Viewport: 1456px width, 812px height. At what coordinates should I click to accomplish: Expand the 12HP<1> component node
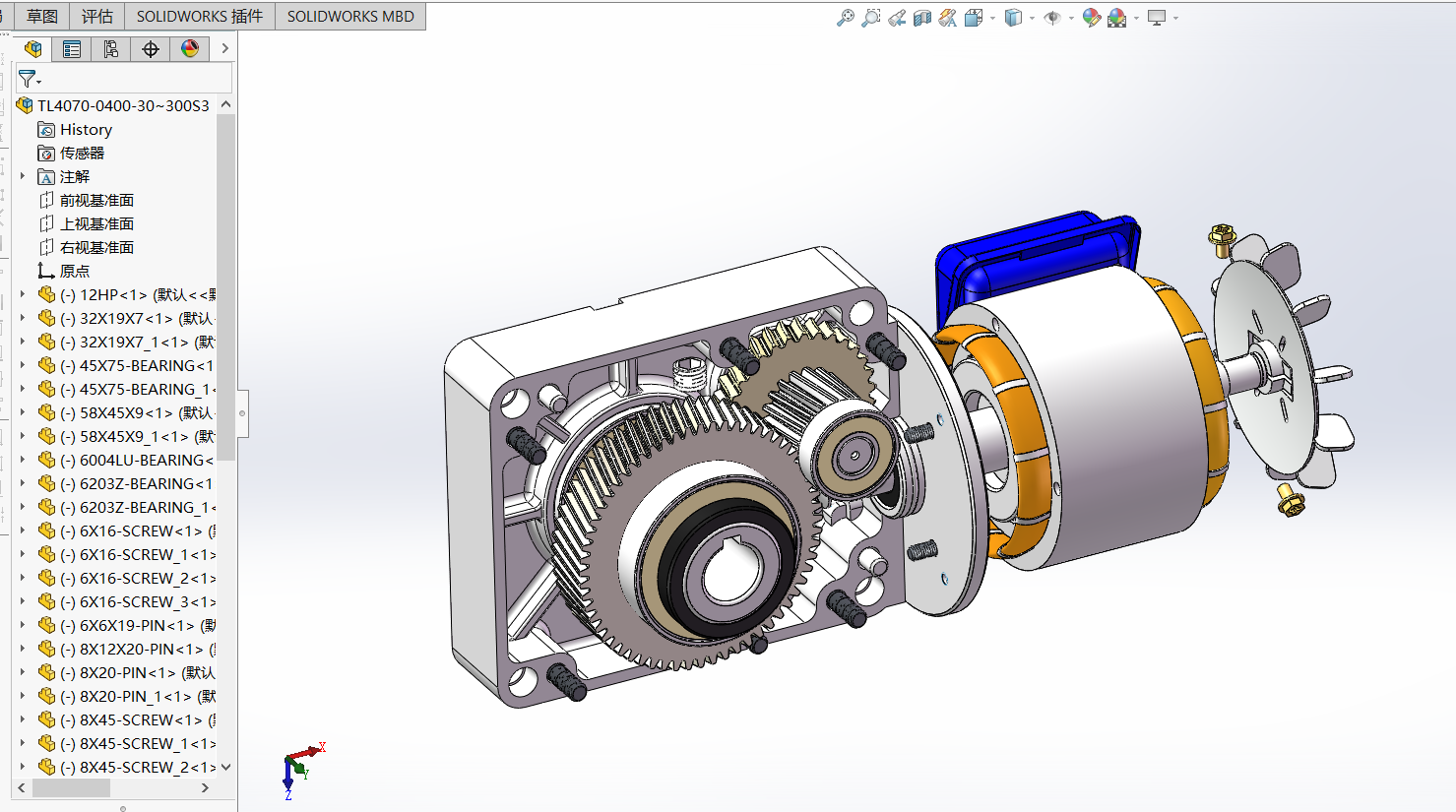tap(23, 294)
